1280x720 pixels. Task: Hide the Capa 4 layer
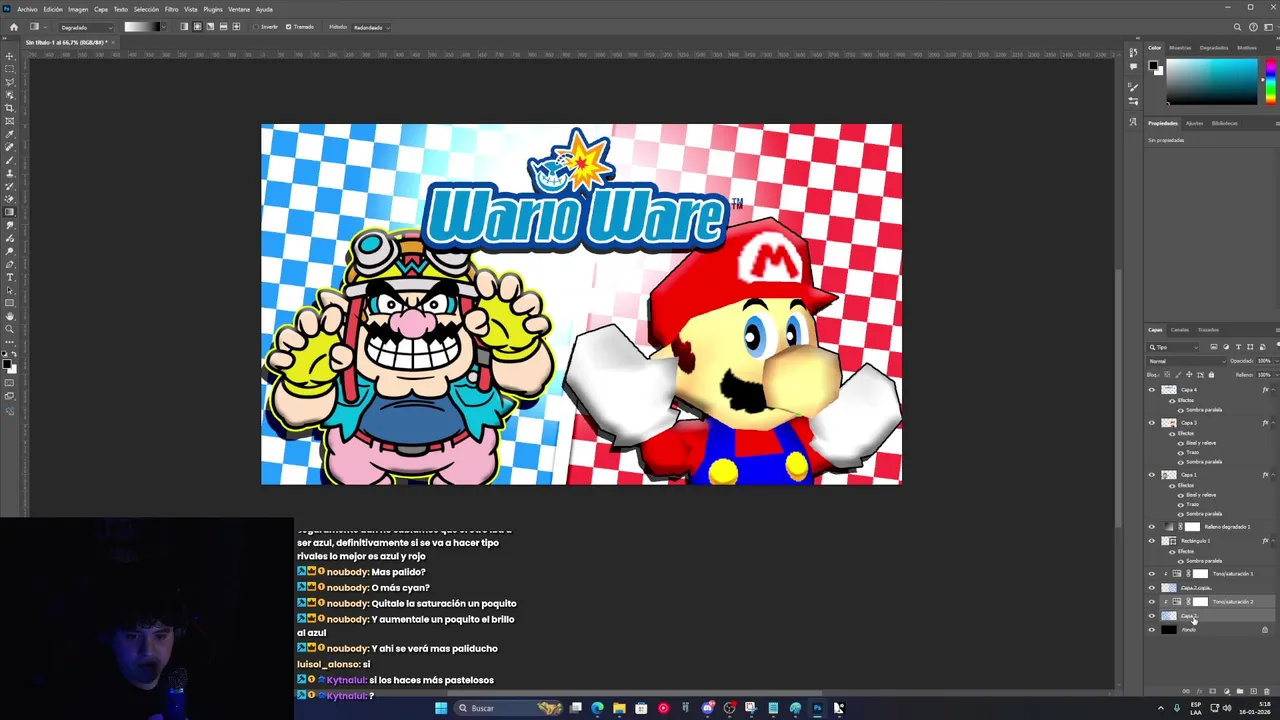[1151, 390]
